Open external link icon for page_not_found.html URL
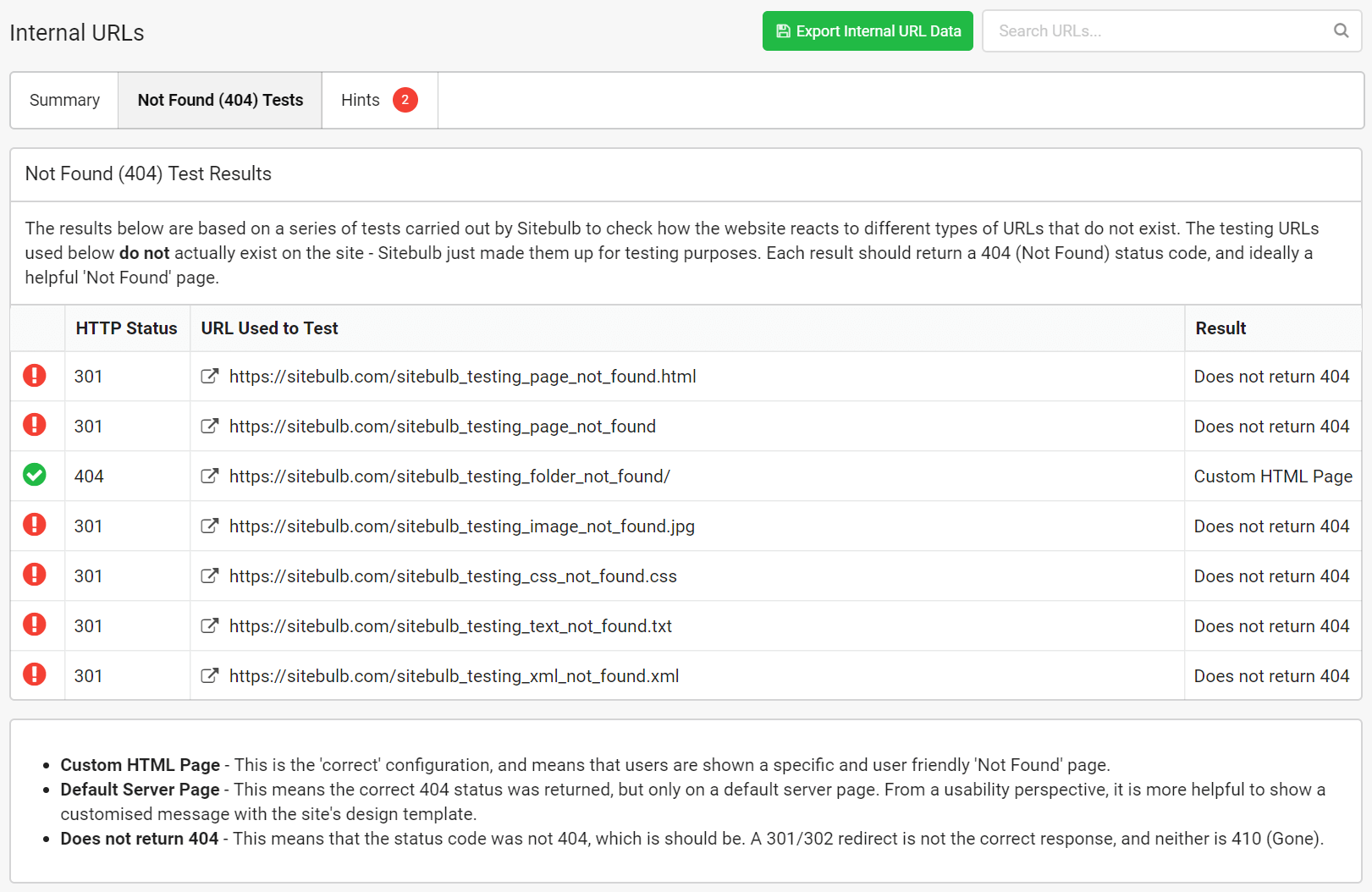1372x892 pixels. click(209, 377)
